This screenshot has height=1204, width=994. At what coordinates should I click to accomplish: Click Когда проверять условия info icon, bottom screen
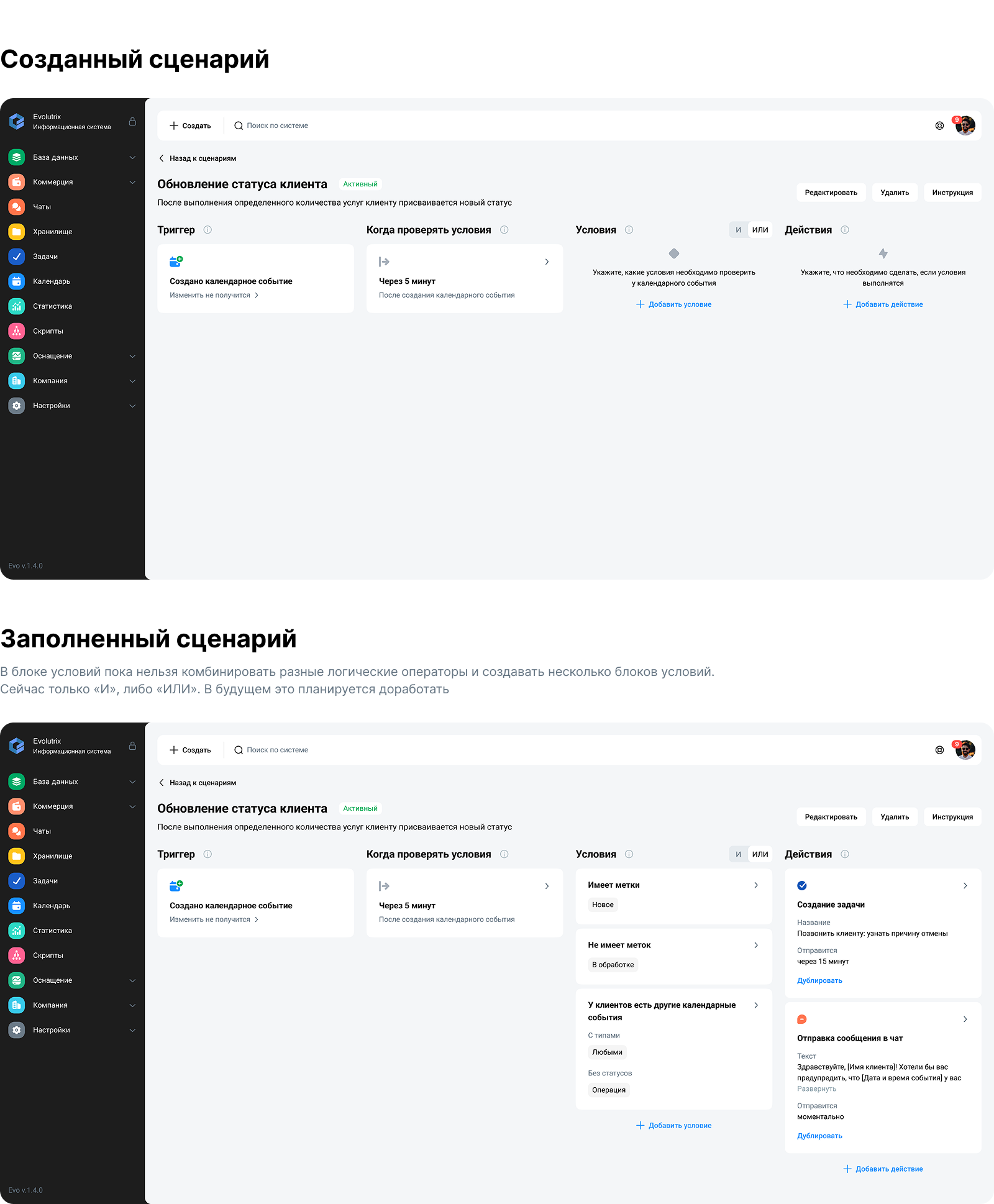tap(504, 854)
